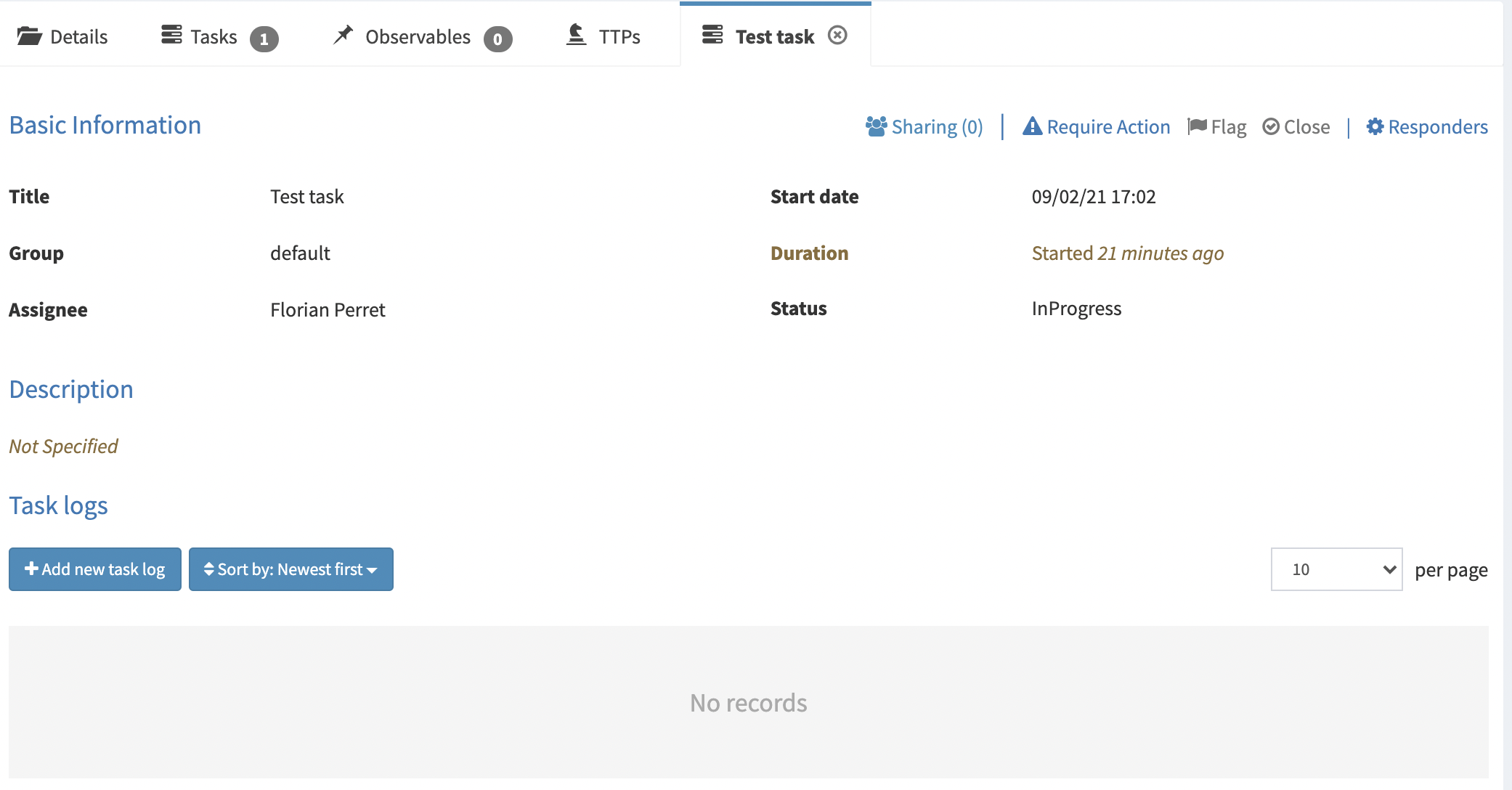Click the Duration label

click(x=809, y=253)
